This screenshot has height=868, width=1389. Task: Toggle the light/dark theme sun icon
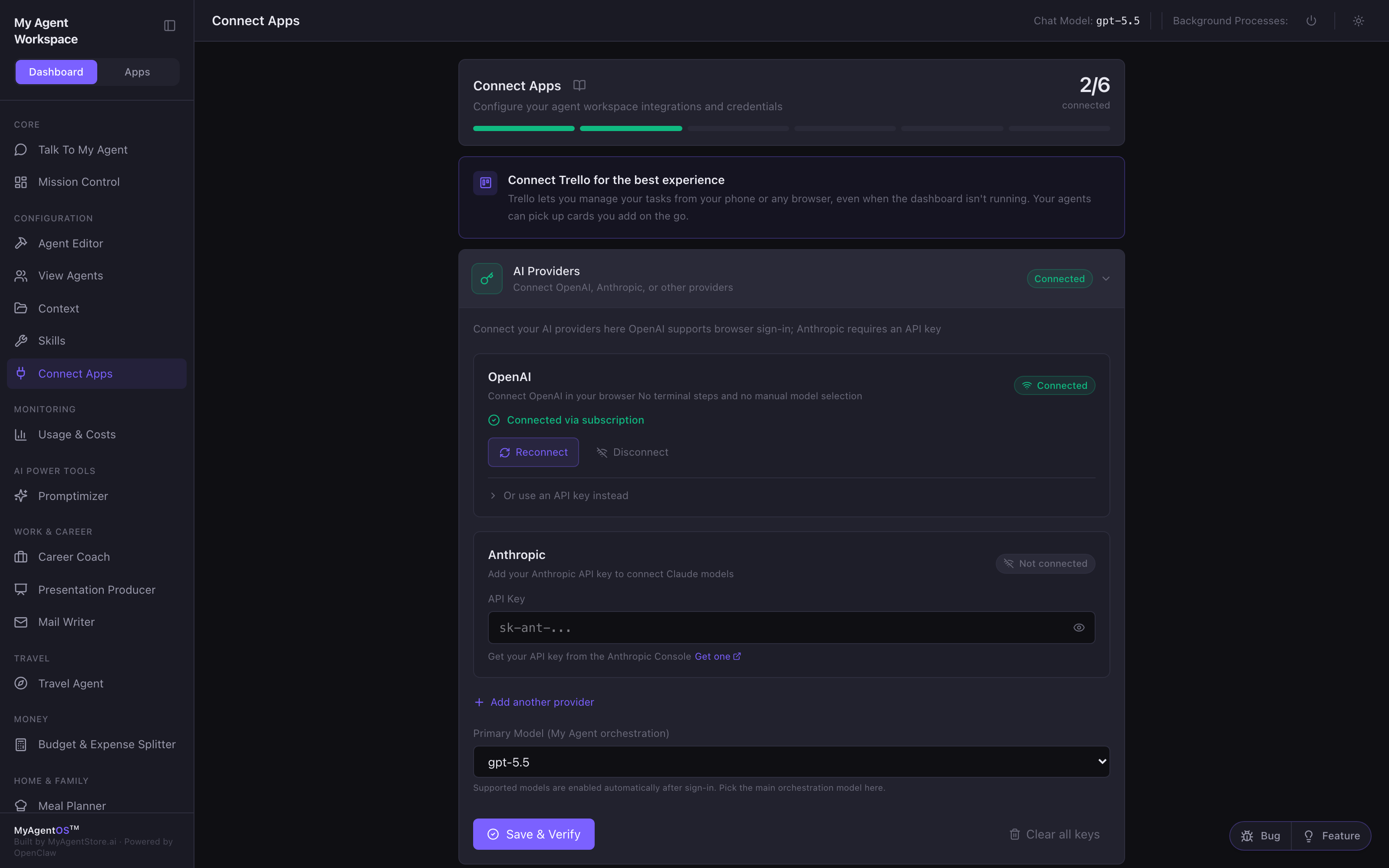click(x=1359, y=21)
